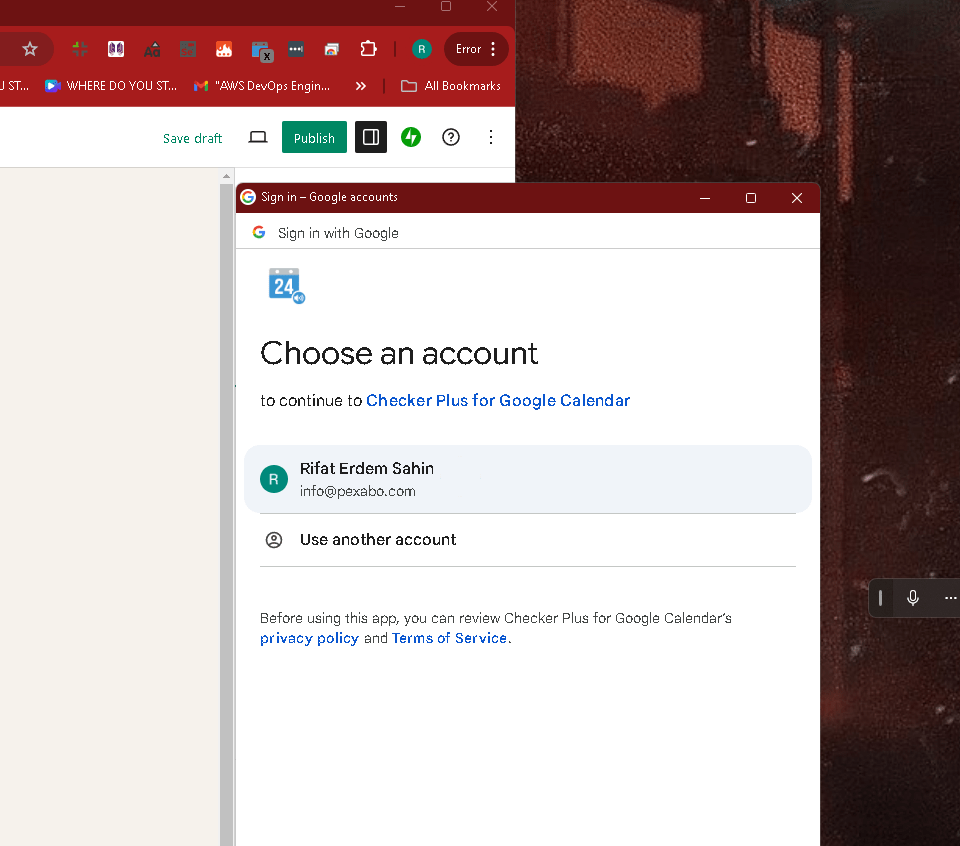This screenshot has width=960, height=846.
Task: Open the editor's laptop preview icon
Action: [258, 137]
